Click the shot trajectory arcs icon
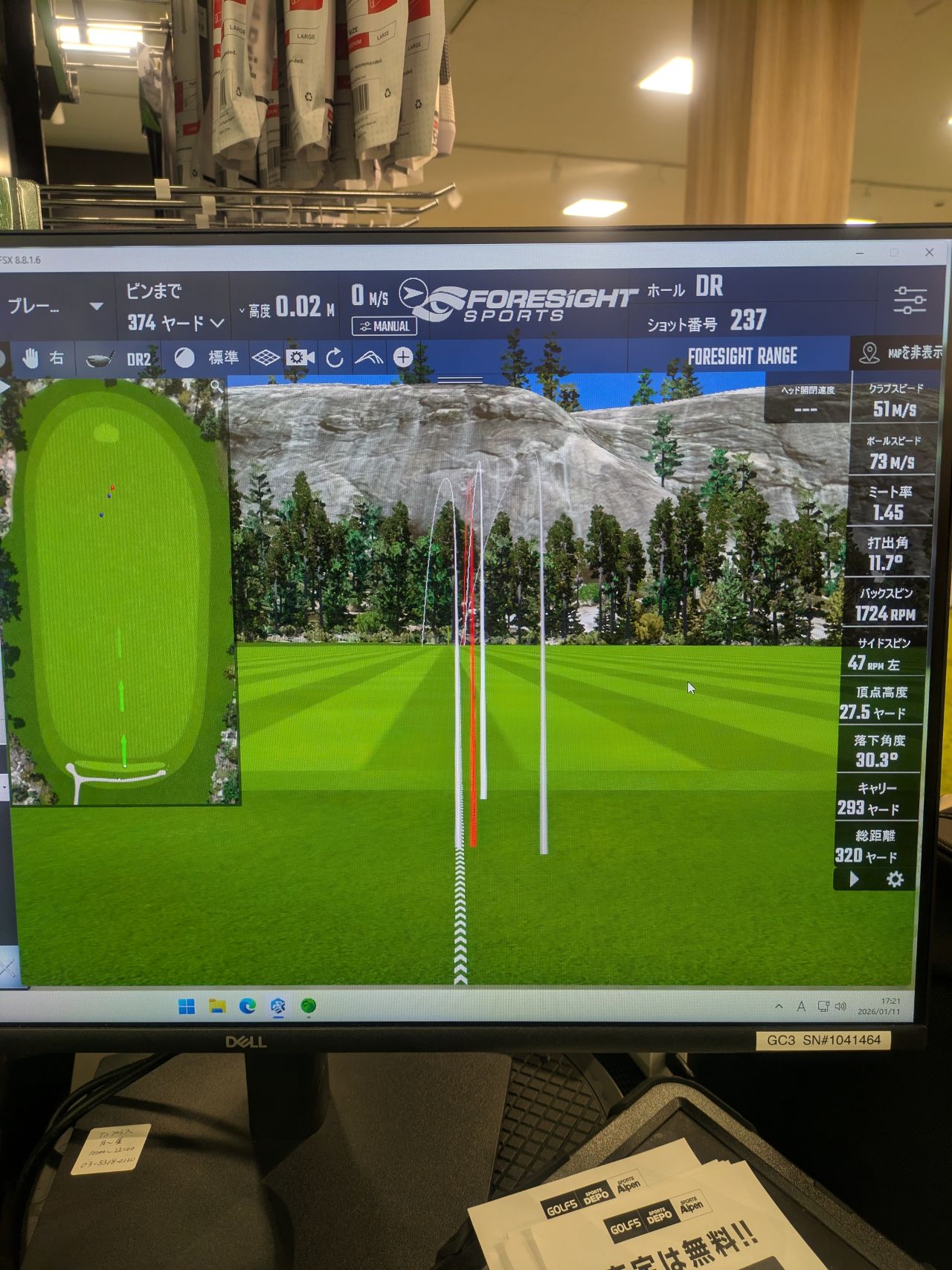 pos(369,358)
